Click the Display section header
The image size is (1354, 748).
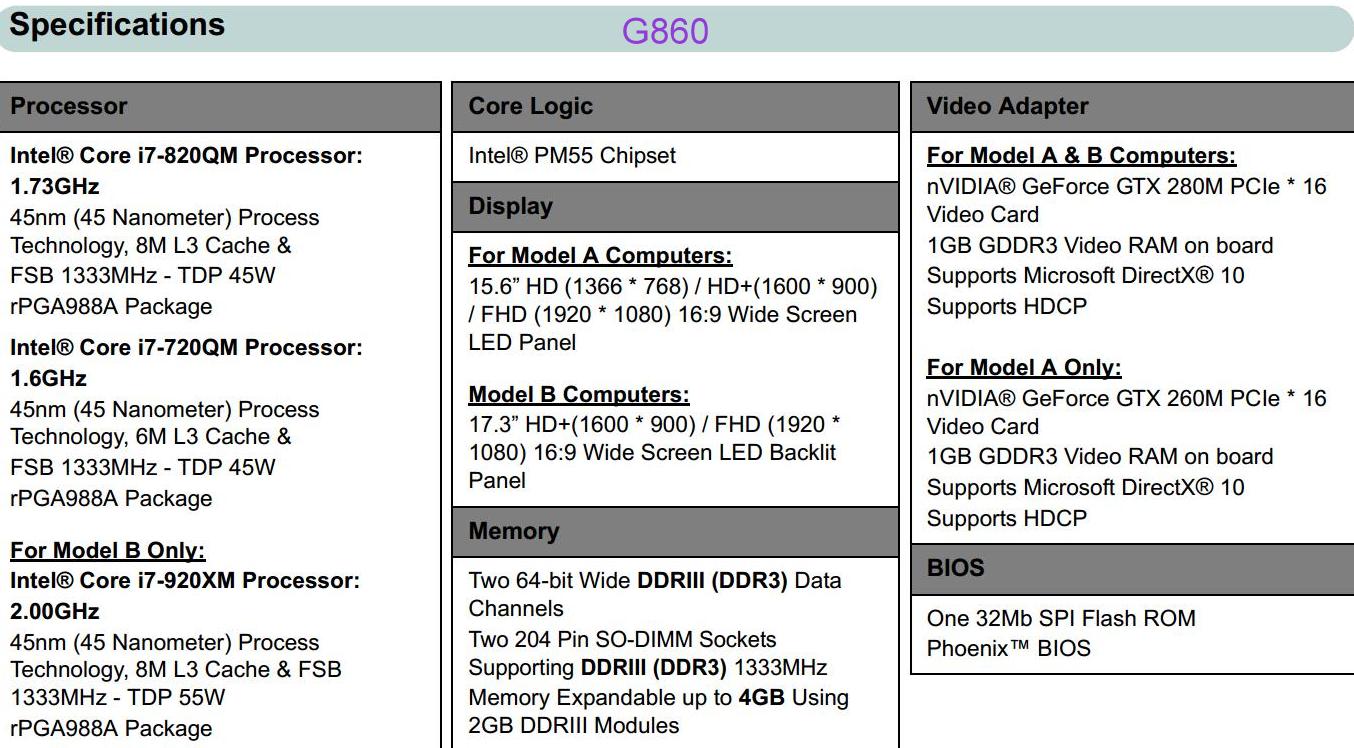coord(676,207)
